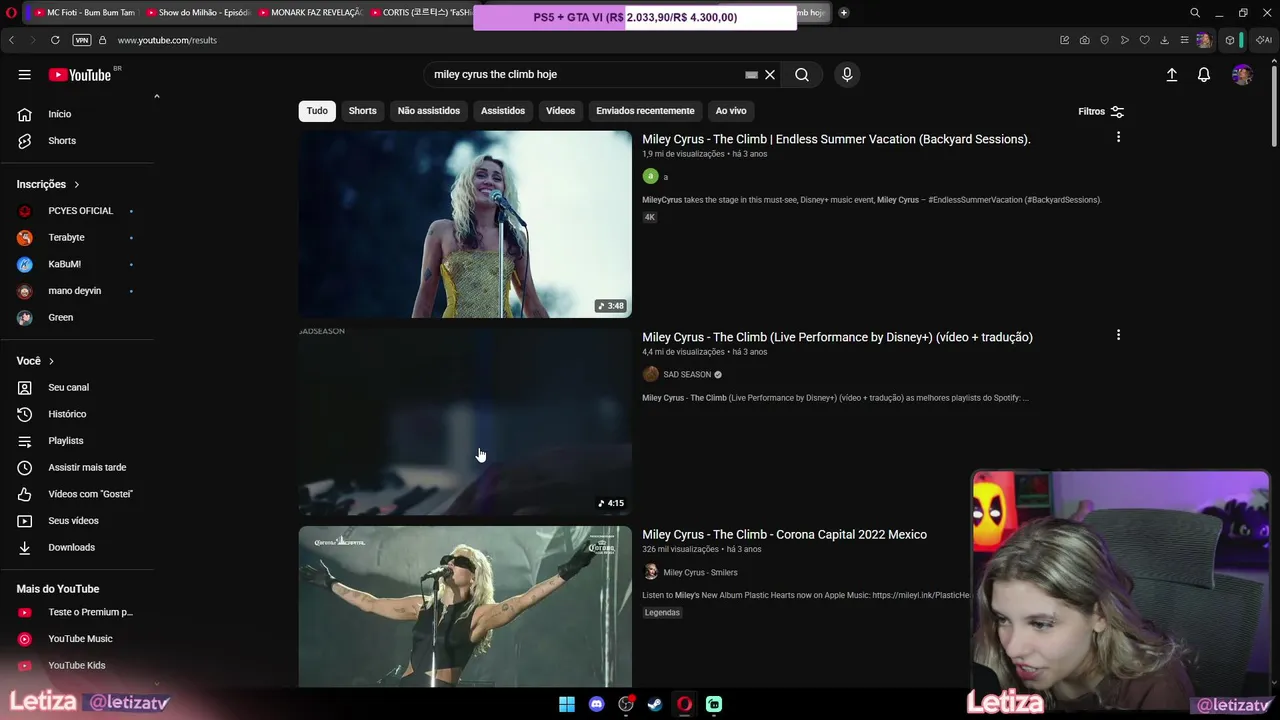Apply the Não assistidos filter chip

pyautogui.click(x=429, y=111)
